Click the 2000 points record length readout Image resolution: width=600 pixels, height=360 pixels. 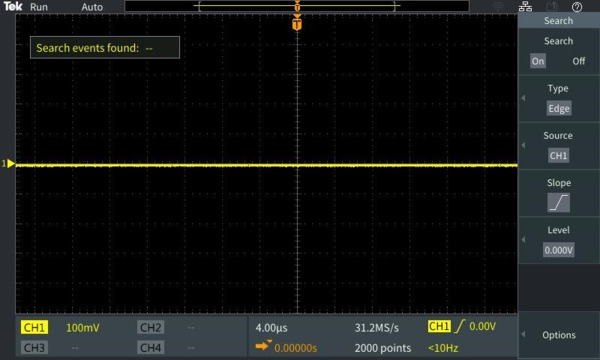click(383, 348)
